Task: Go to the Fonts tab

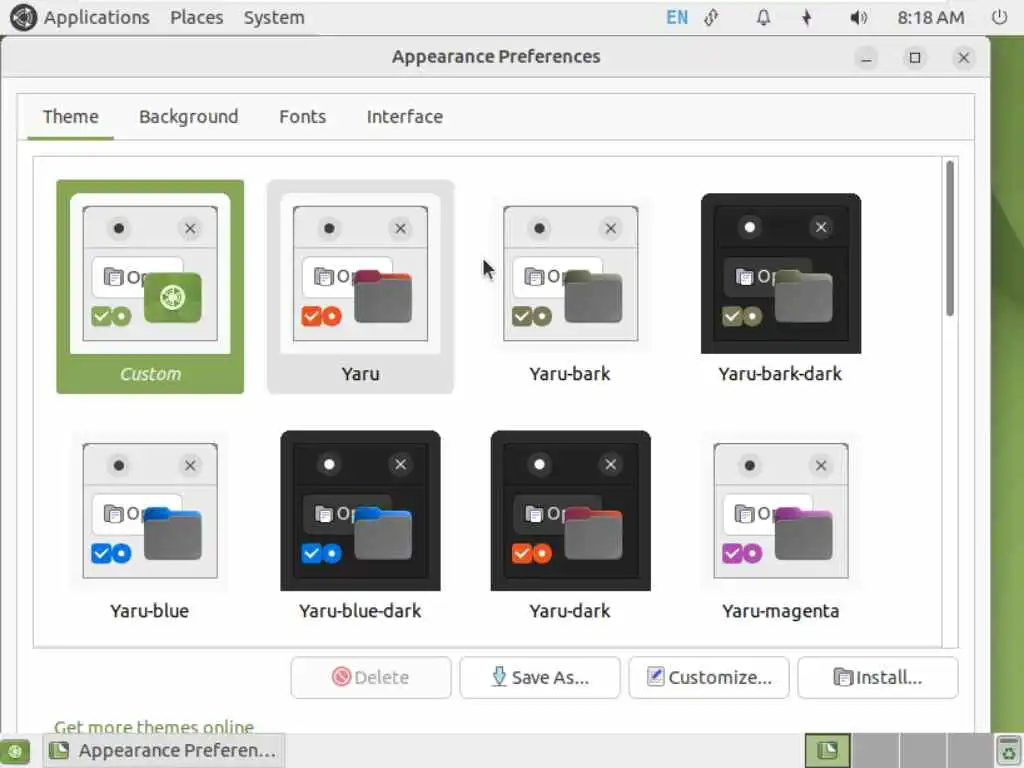Action: (302, 117)
